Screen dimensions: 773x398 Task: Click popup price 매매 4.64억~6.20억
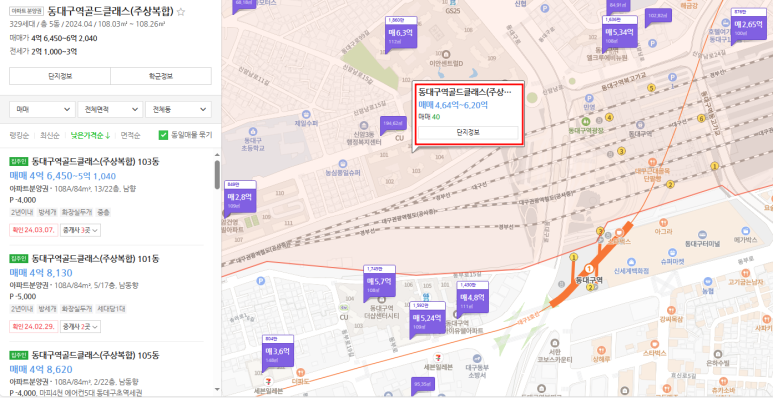453,105
